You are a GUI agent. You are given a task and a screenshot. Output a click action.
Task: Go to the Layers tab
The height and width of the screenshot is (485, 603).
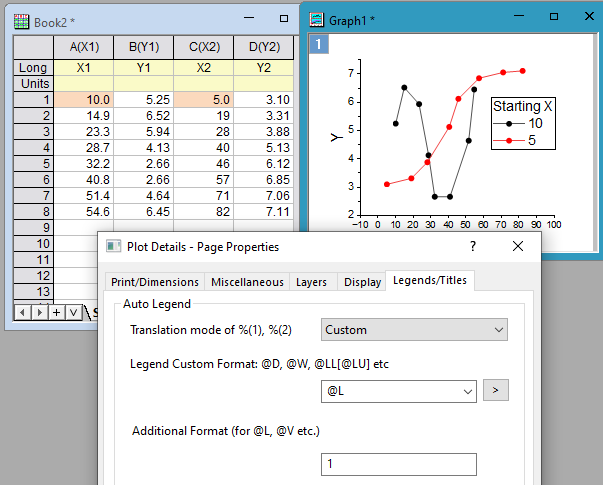(311, 282)
